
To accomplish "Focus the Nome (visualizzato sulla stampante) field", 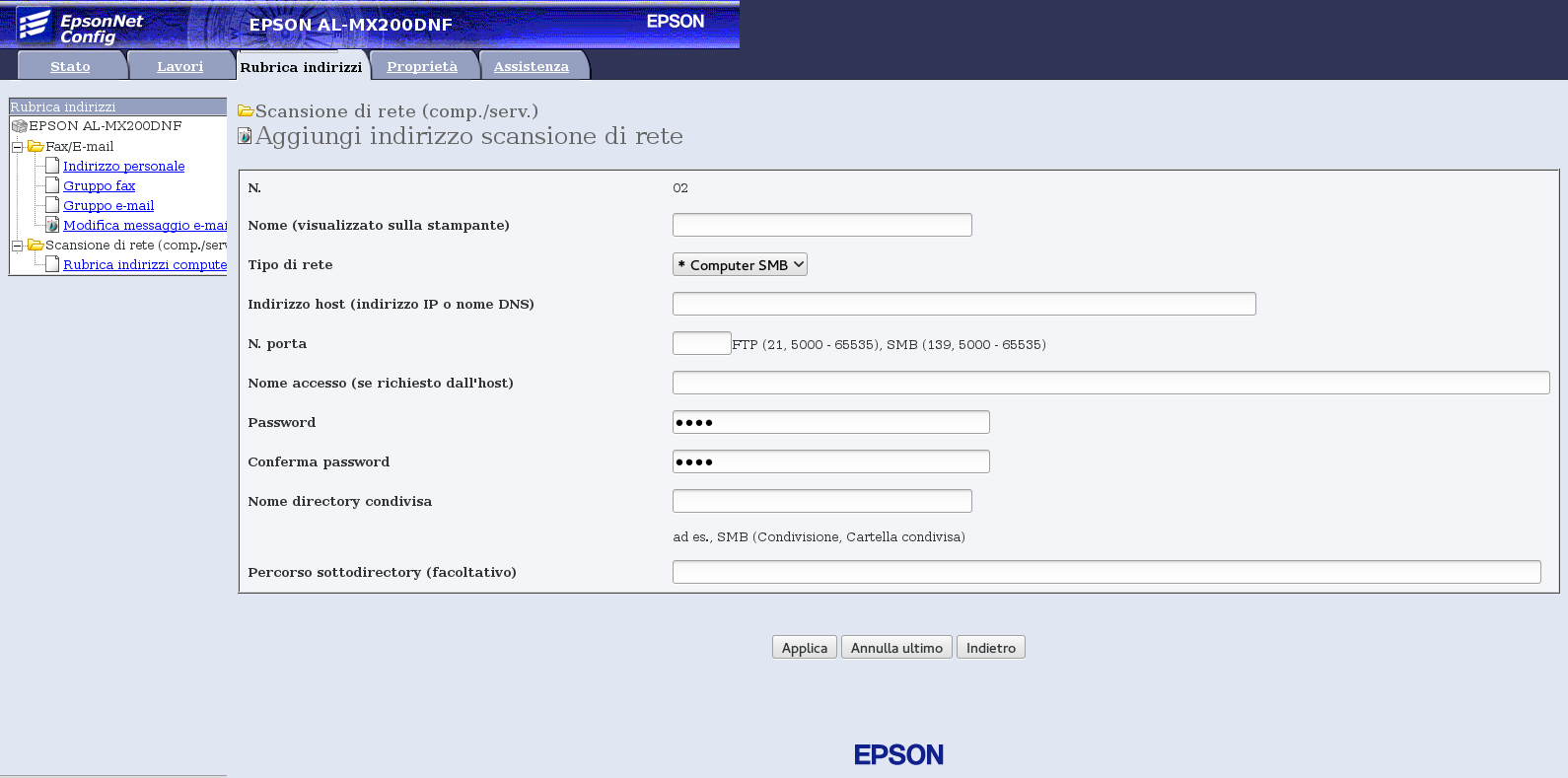I will click(x=822, y=225).
